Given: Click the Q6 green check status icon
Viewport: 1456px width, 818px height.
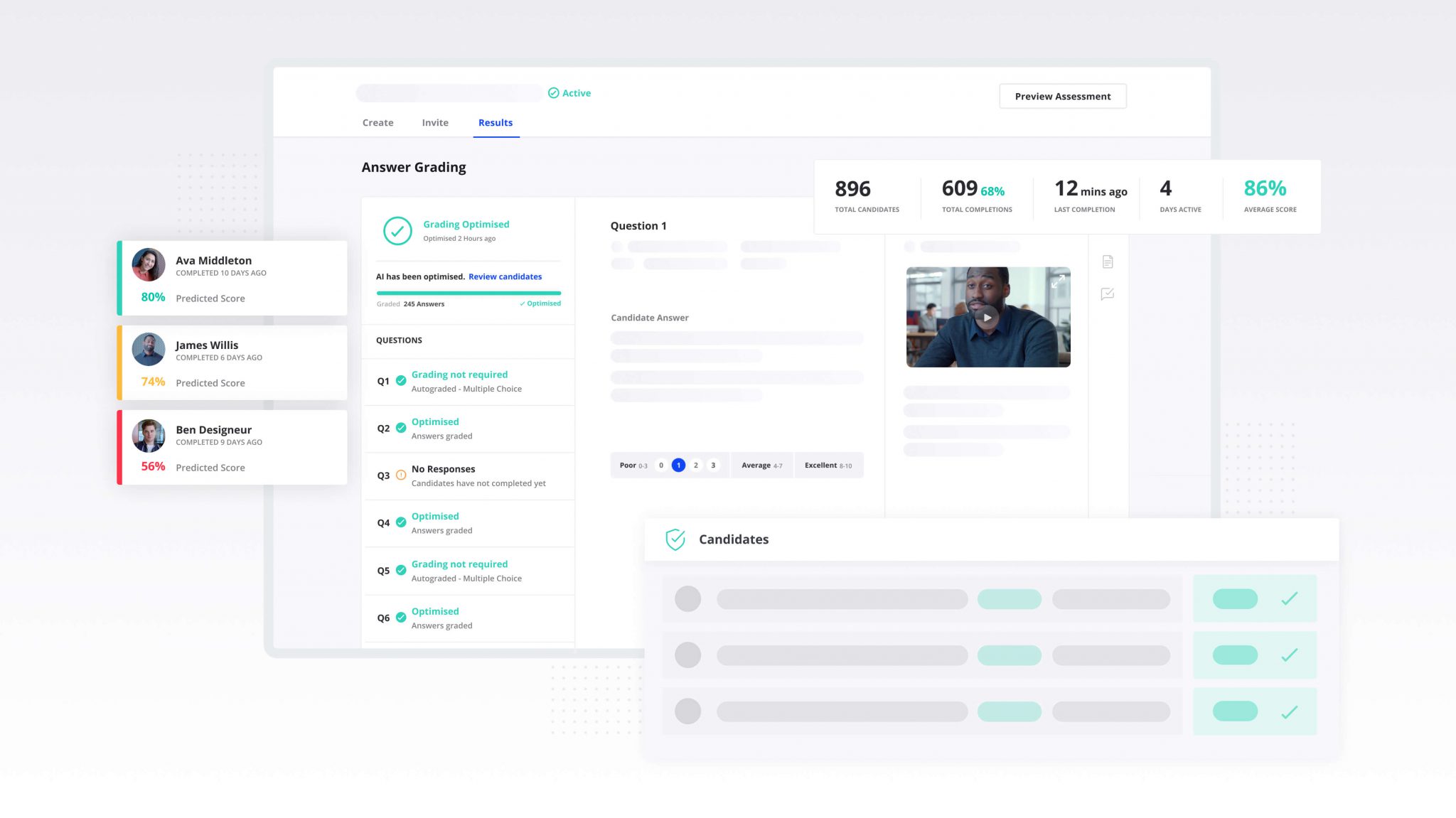Looking at the screenshot, I should point(401,617).
